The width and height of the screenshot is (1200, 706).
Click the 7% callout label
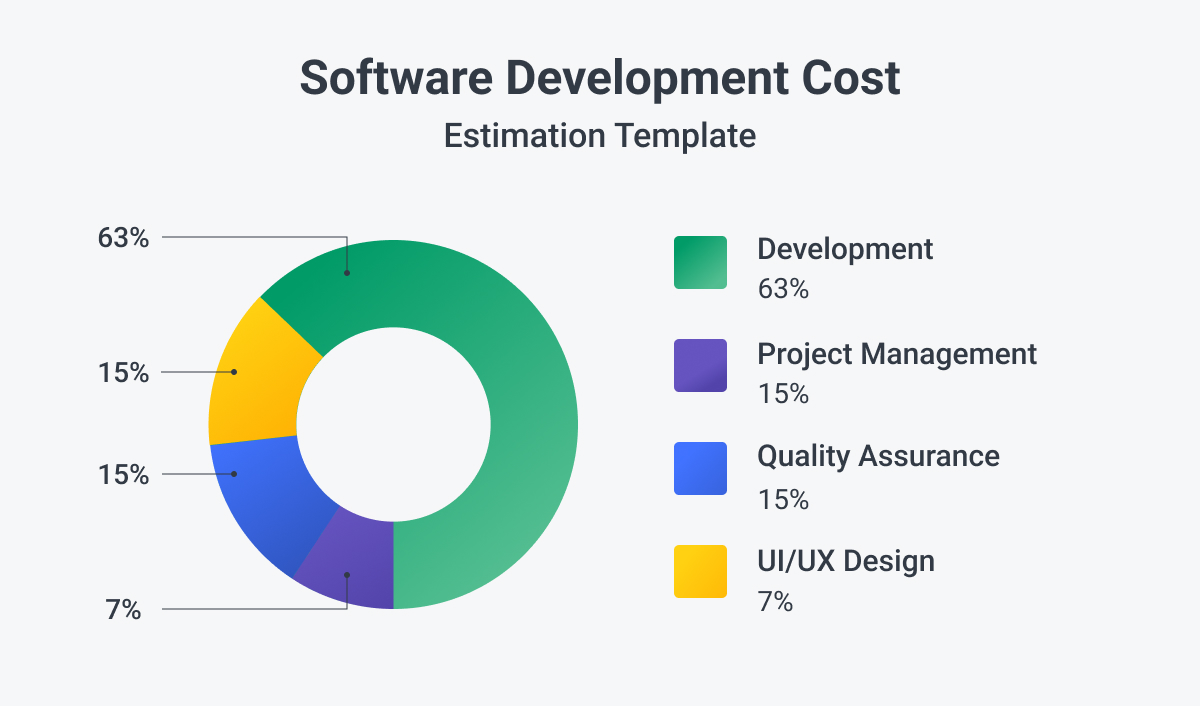(x=124, y=609)
